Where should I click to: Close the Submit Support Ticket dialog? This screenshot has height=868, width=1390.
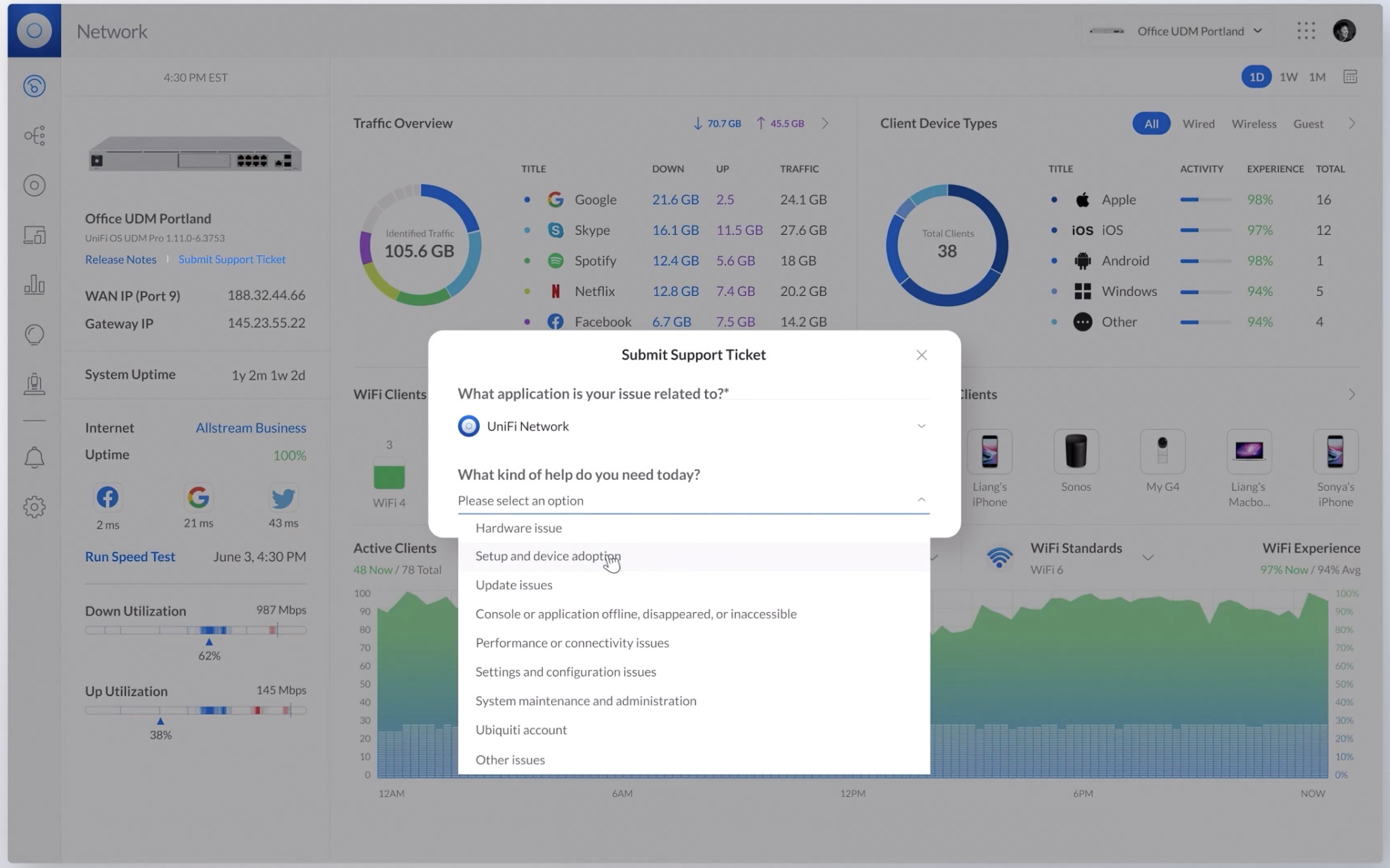(x=921, y=355)
